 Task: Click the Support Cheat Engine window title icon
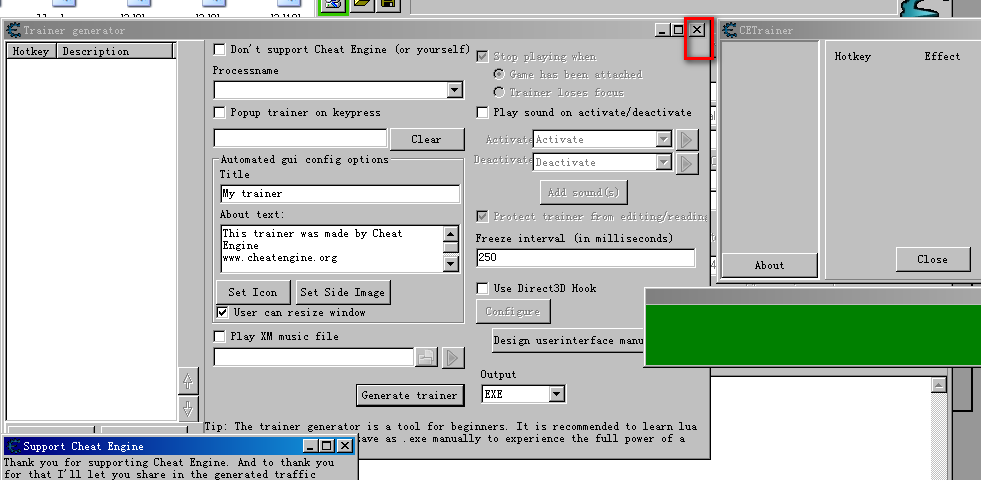tap(13, 446)
